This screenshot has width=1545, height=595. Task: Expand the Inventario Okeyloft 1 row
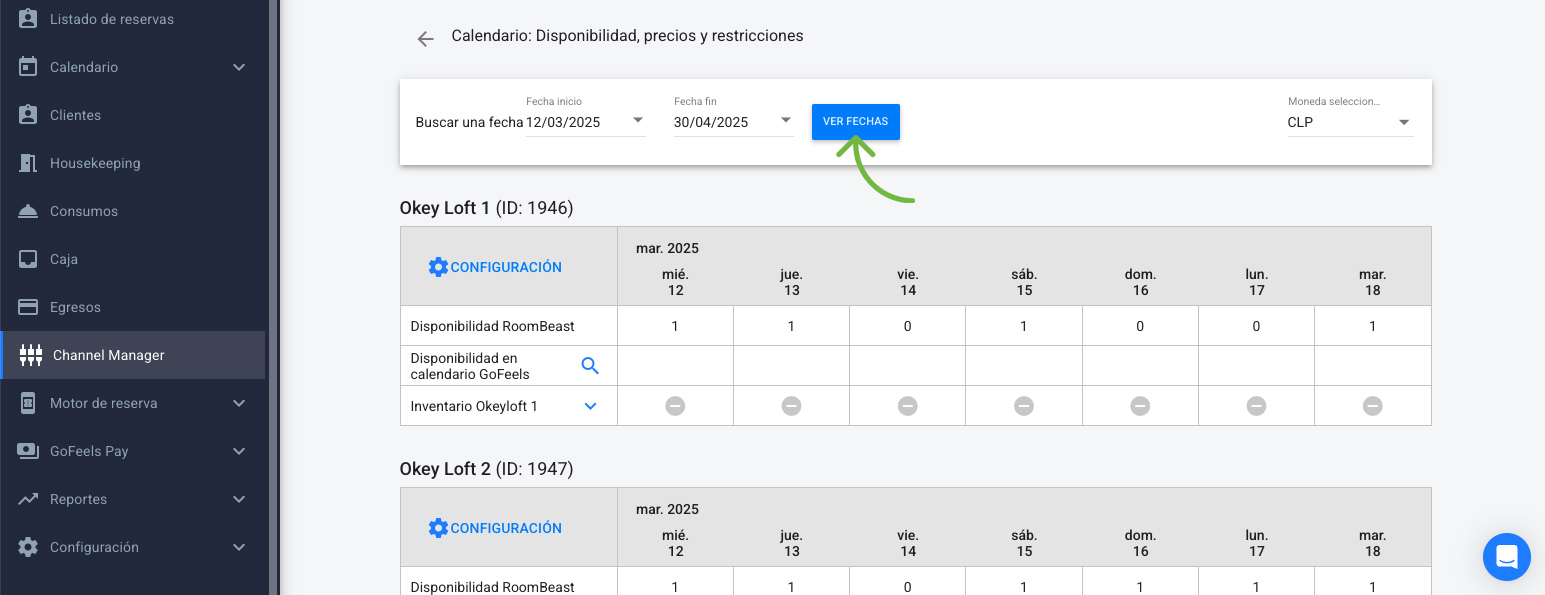(590, 406)
